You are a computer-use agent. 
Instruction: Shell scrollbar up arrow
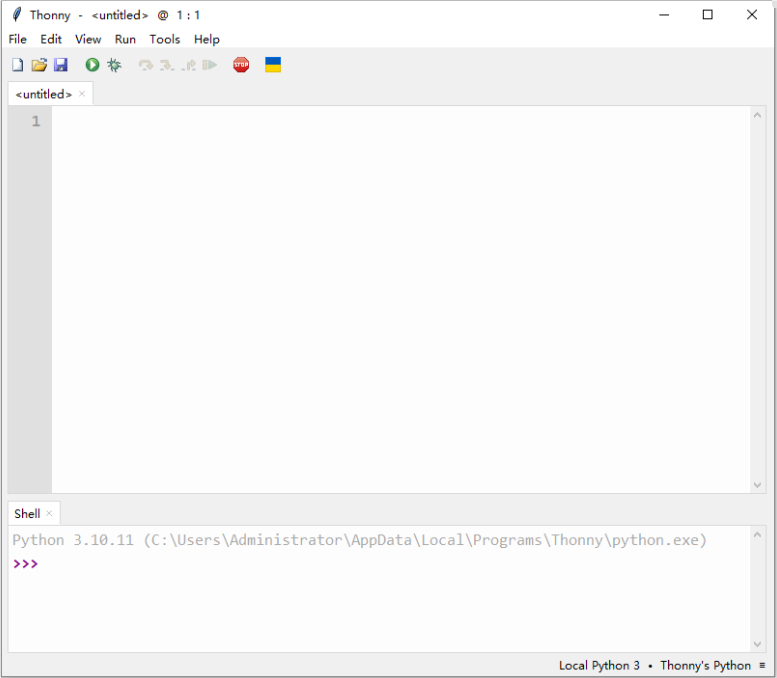pyautogui.click(x=757, y=535)
